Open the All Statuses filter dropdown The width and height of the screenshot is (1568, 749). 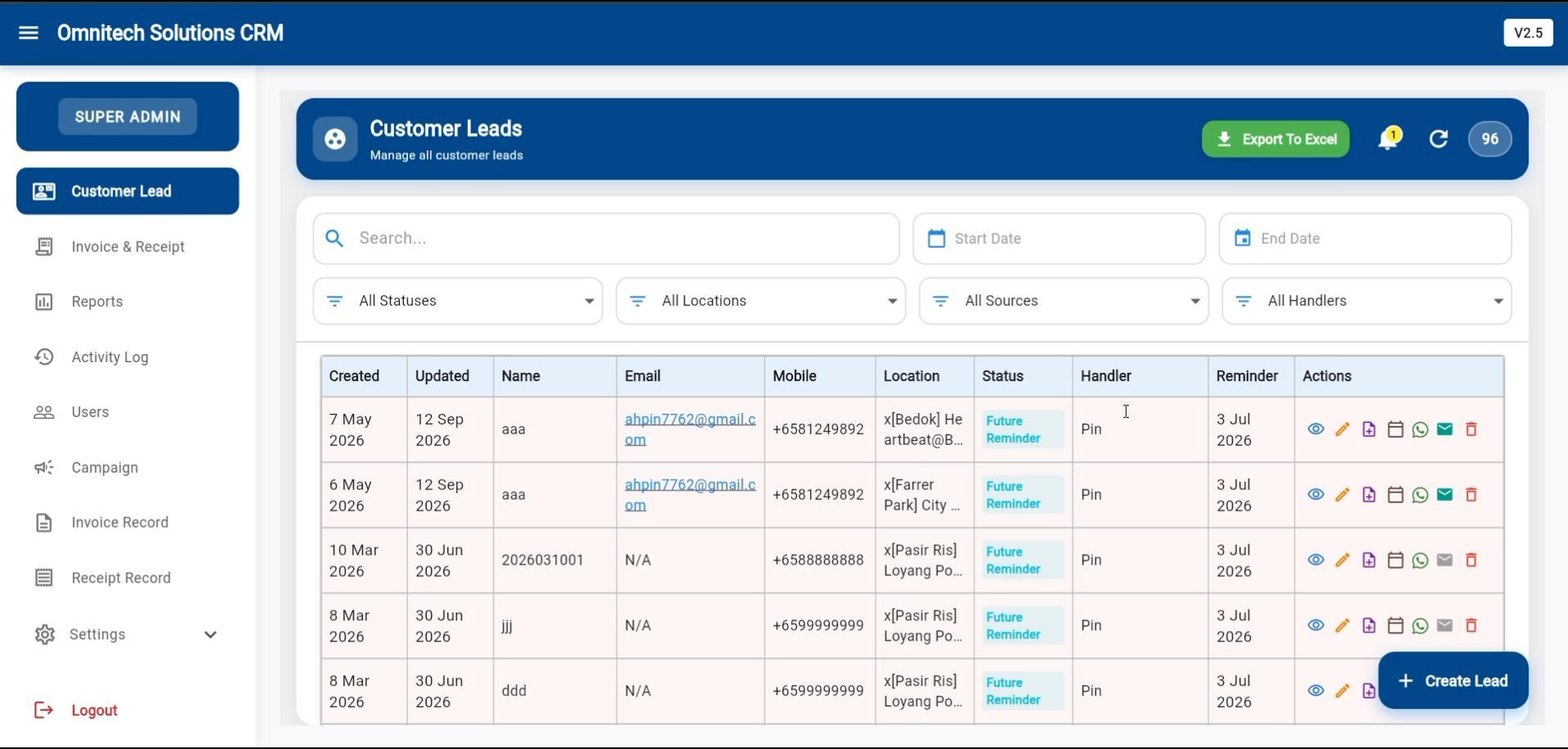[458, 301]
